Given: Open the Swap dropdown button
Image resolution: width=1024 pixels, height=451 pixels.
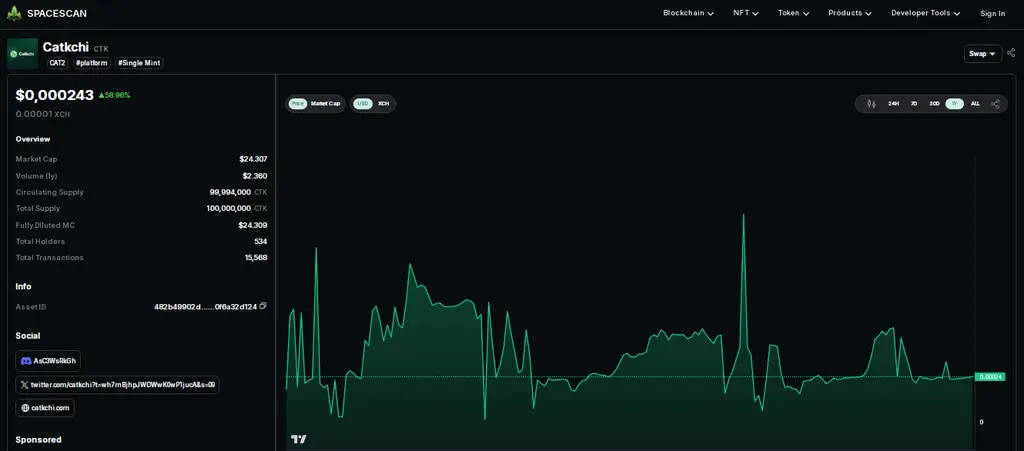Looking at the screenshot, I should point(983,54).
